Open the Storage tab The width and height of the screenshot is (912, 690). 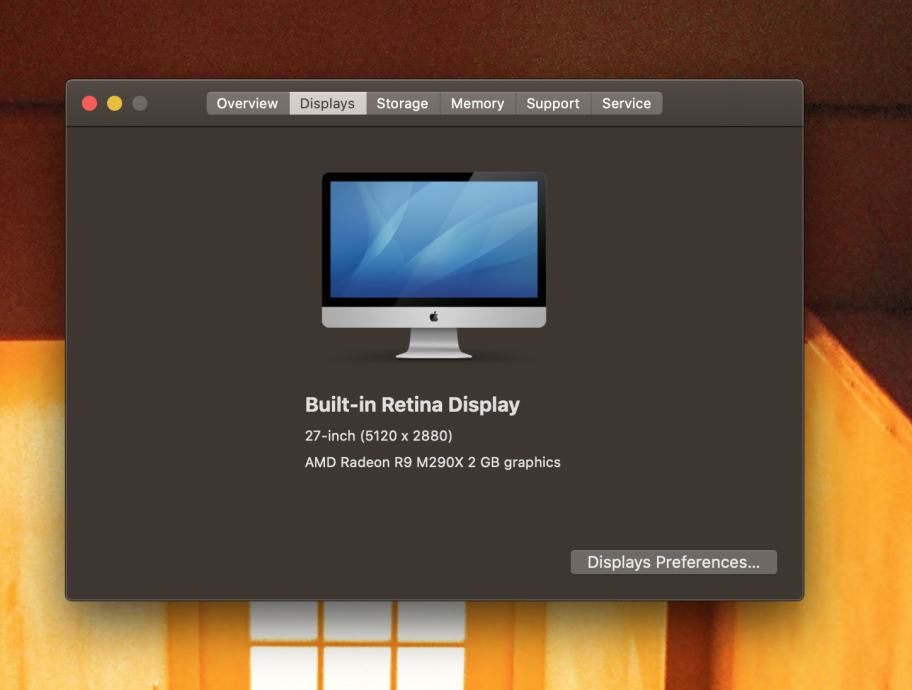(402, 104)
